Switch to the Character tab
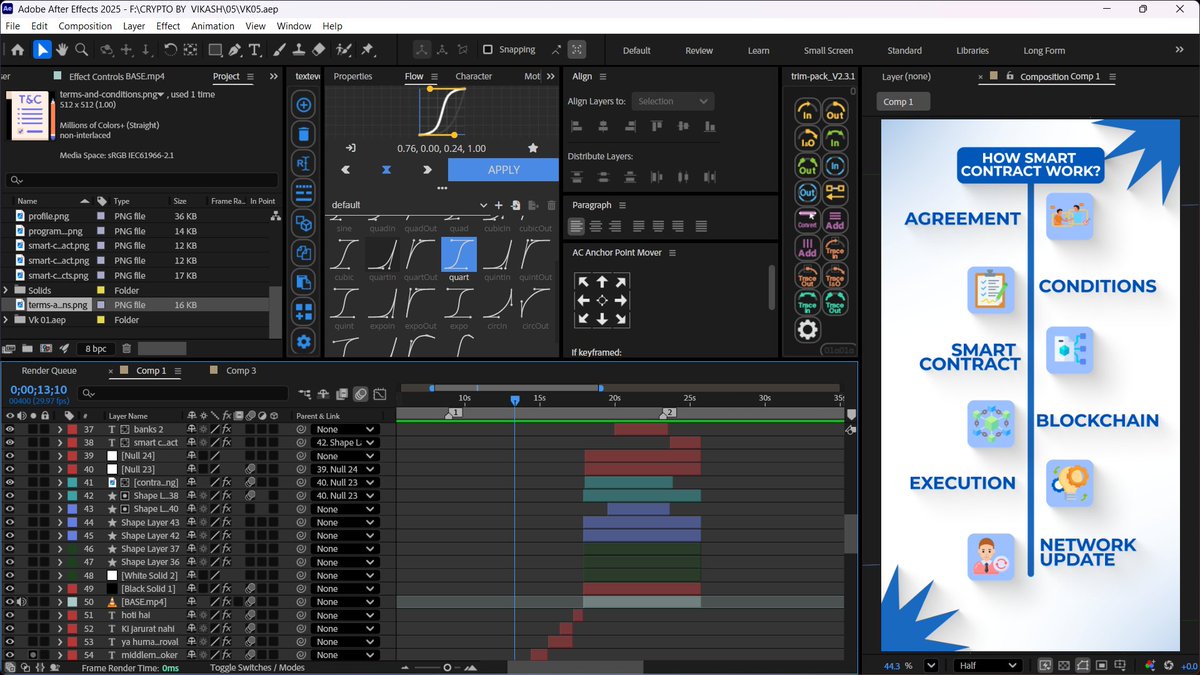The height and width of the screenshot is (675, 1200). [x=474, y=76]
